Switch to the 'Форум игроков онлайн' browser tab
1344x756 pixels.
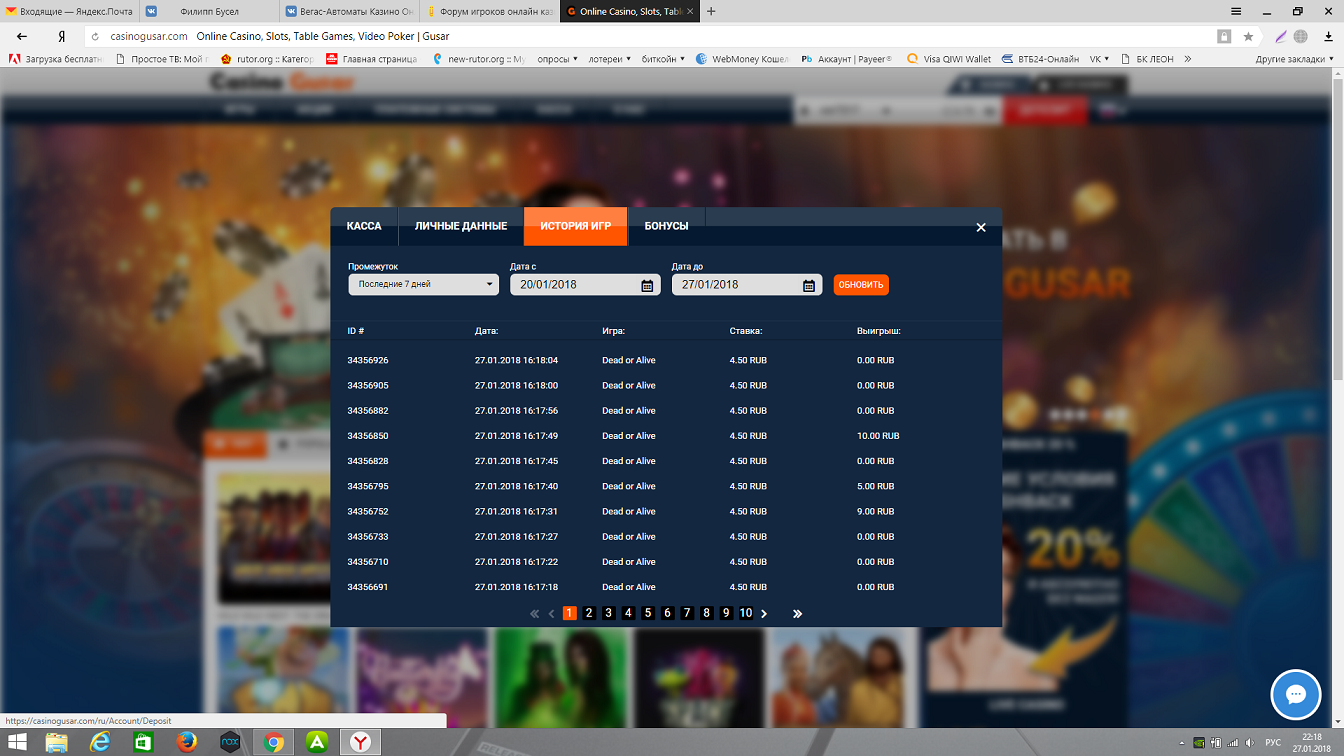(488, 11)
